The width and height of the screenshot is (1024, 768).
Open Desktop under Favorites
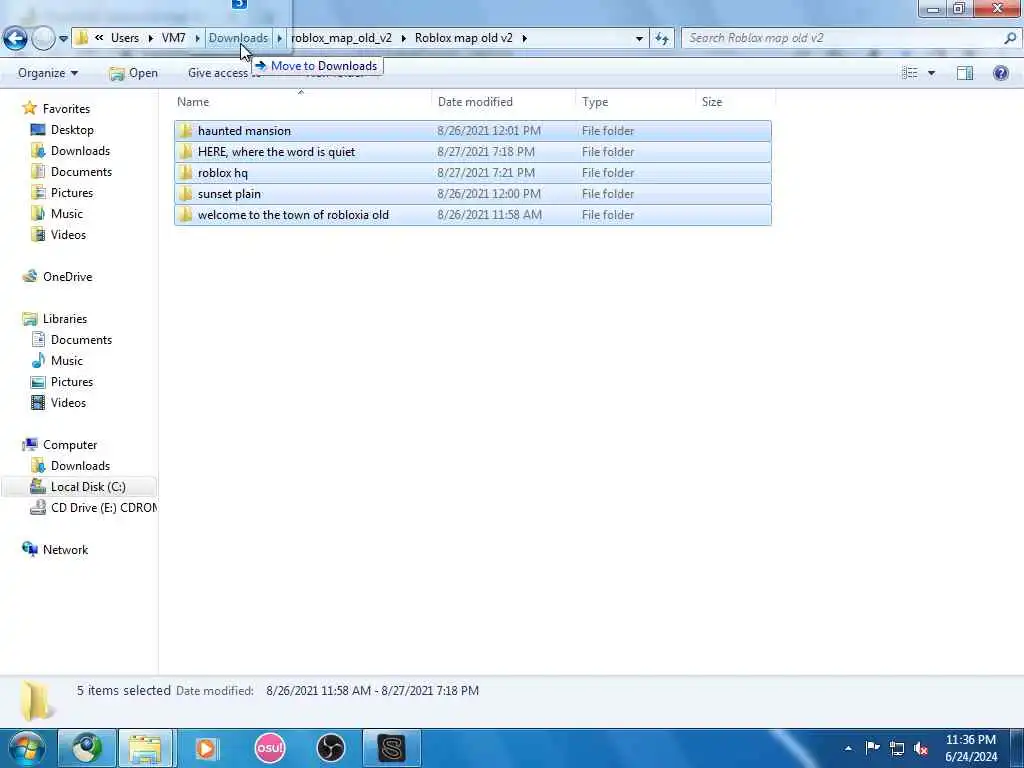pyautogui.click(x=72, y=130)
